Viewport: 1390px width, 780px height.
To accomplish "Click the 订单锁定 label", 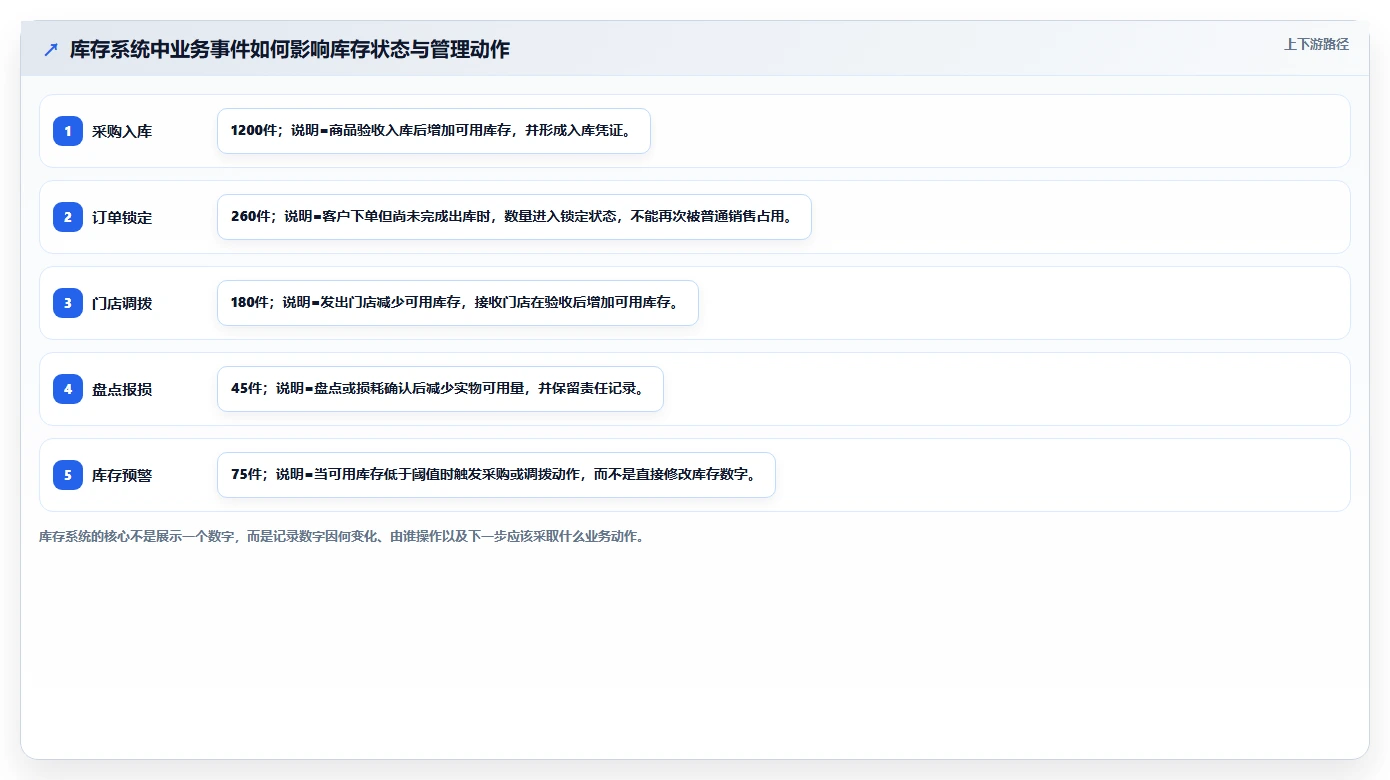I will click(x=122, y=217).
